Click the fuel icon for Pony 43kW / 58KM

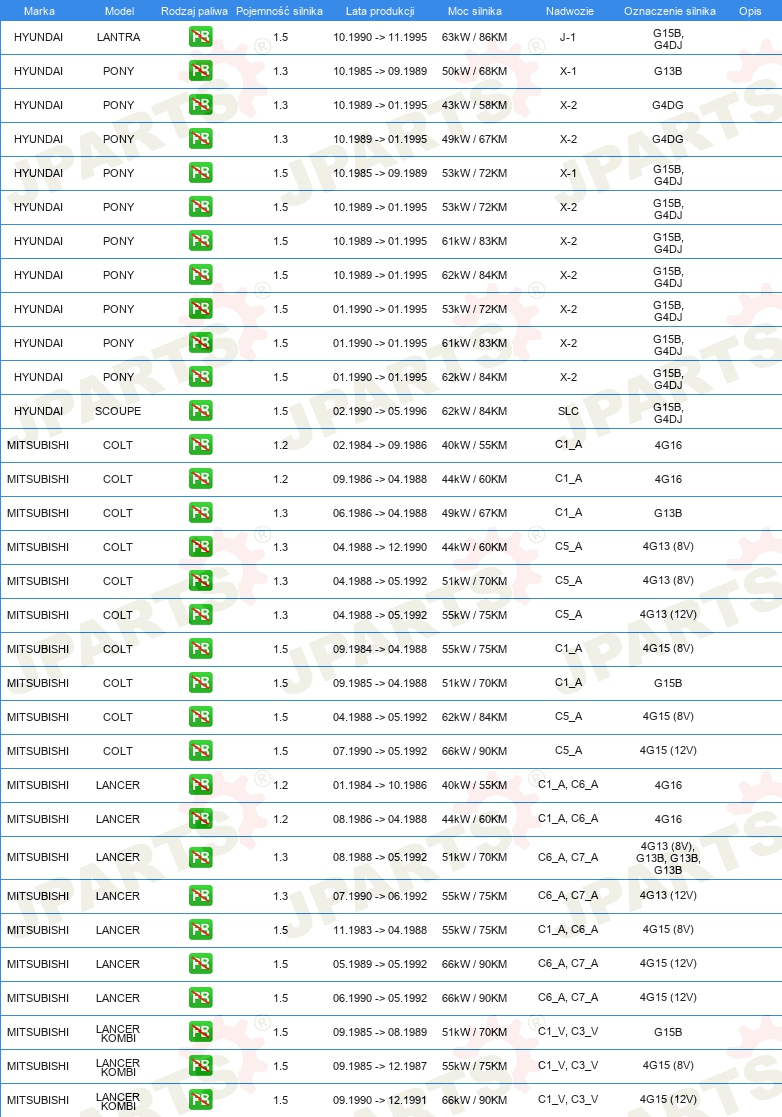(201, 105)
